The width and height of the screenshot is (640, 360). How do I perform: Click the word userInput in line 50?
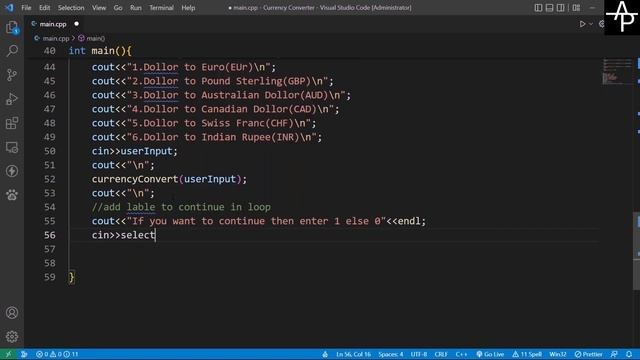[x=147, y=151]
